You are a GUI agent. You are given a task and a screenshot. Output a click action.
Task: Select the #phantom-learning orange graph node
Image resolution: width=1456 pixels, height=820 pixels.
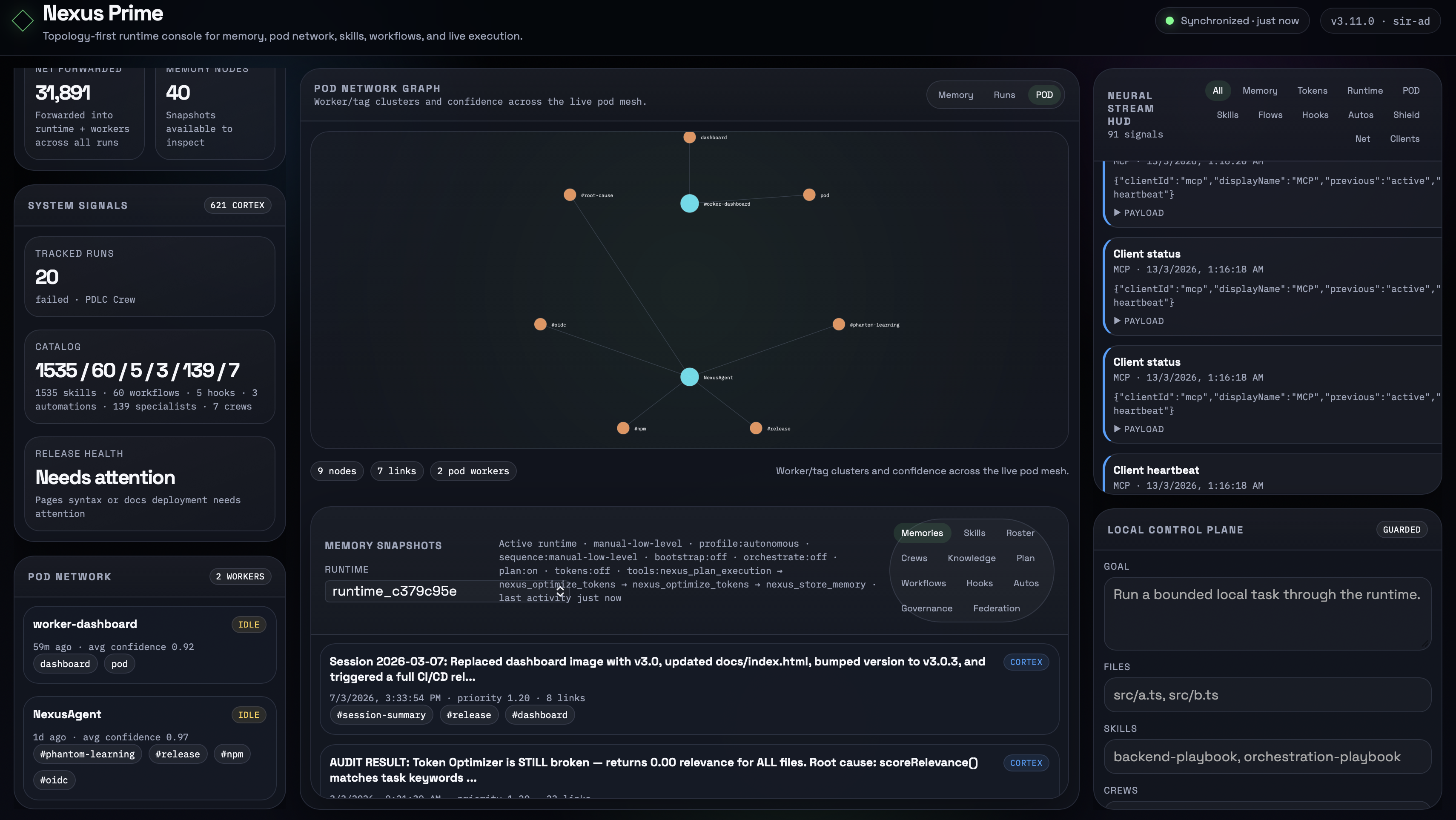pyautogui.click(x=838, y=324)
